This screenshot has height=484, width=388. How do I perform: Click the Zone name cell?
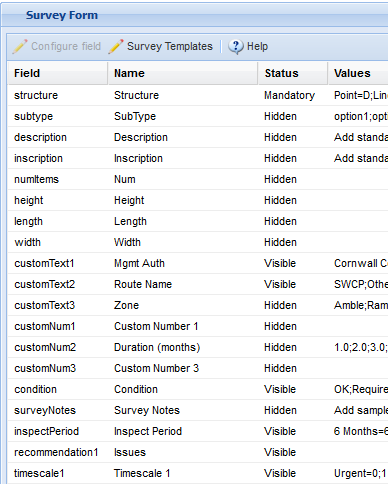point(183,305)
